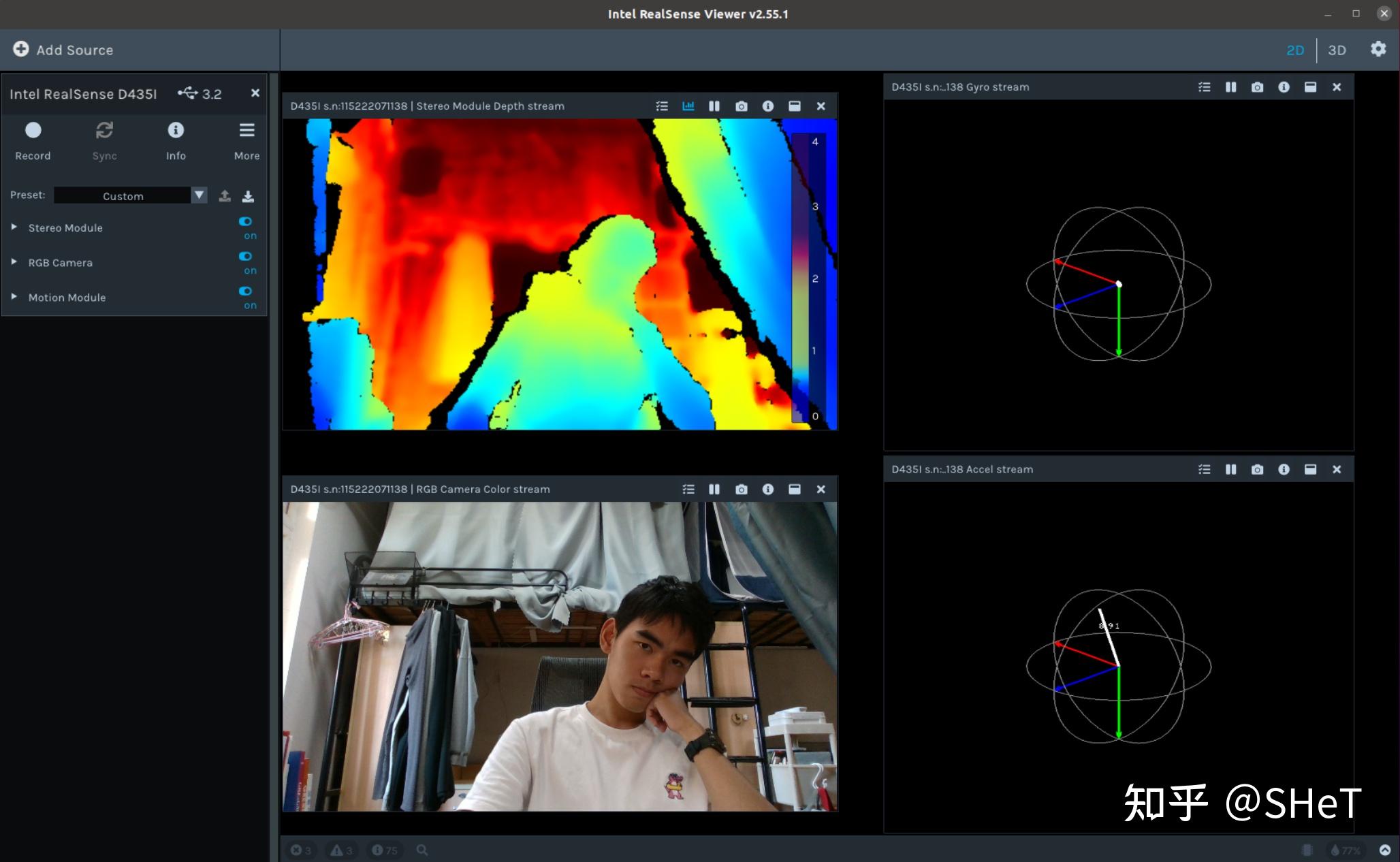Click Add Source button
This screenshot has width=1400, height=862.
[63, 50]
